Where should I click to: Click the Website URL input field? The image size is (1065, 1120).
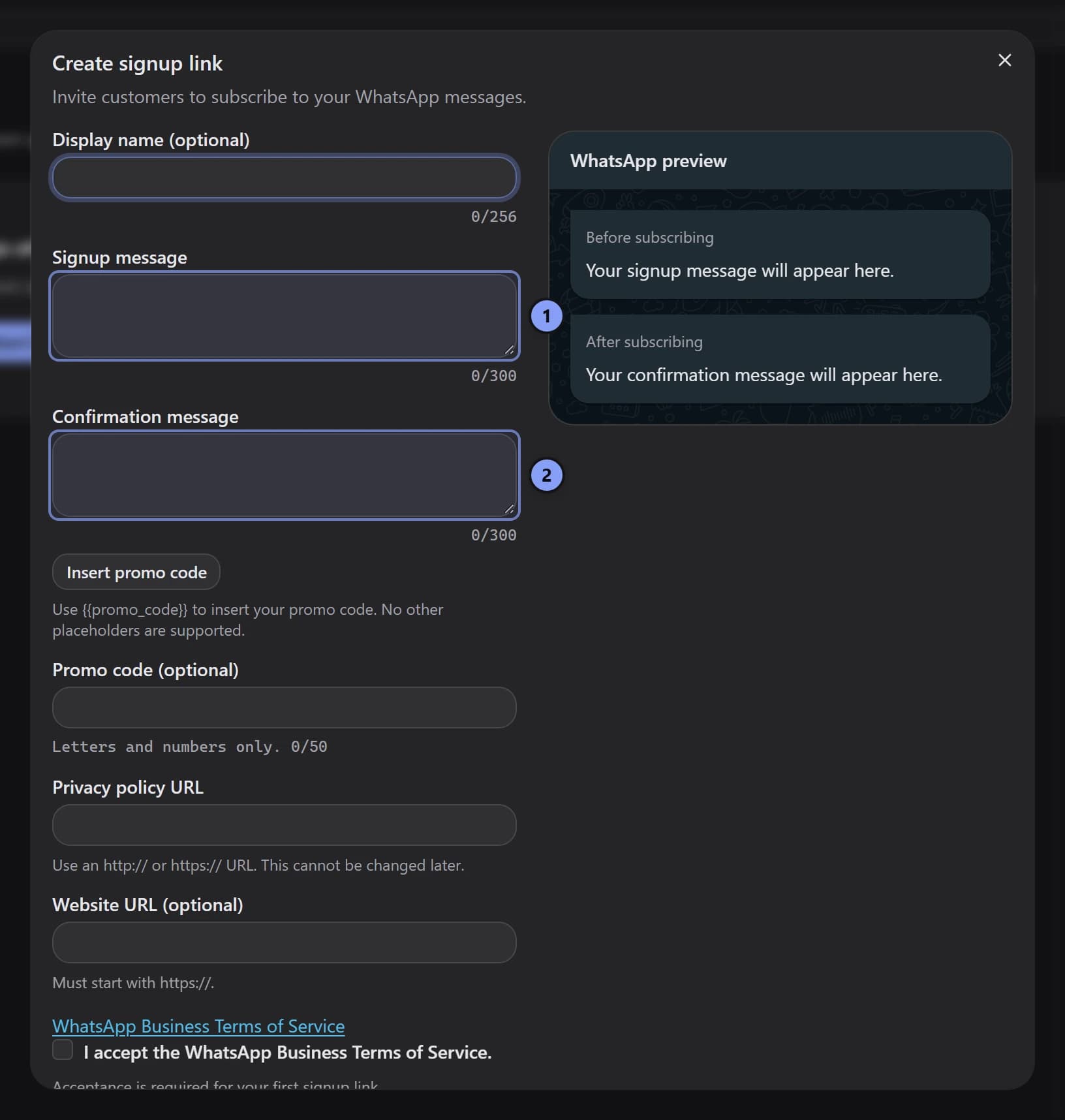point(285,942)
